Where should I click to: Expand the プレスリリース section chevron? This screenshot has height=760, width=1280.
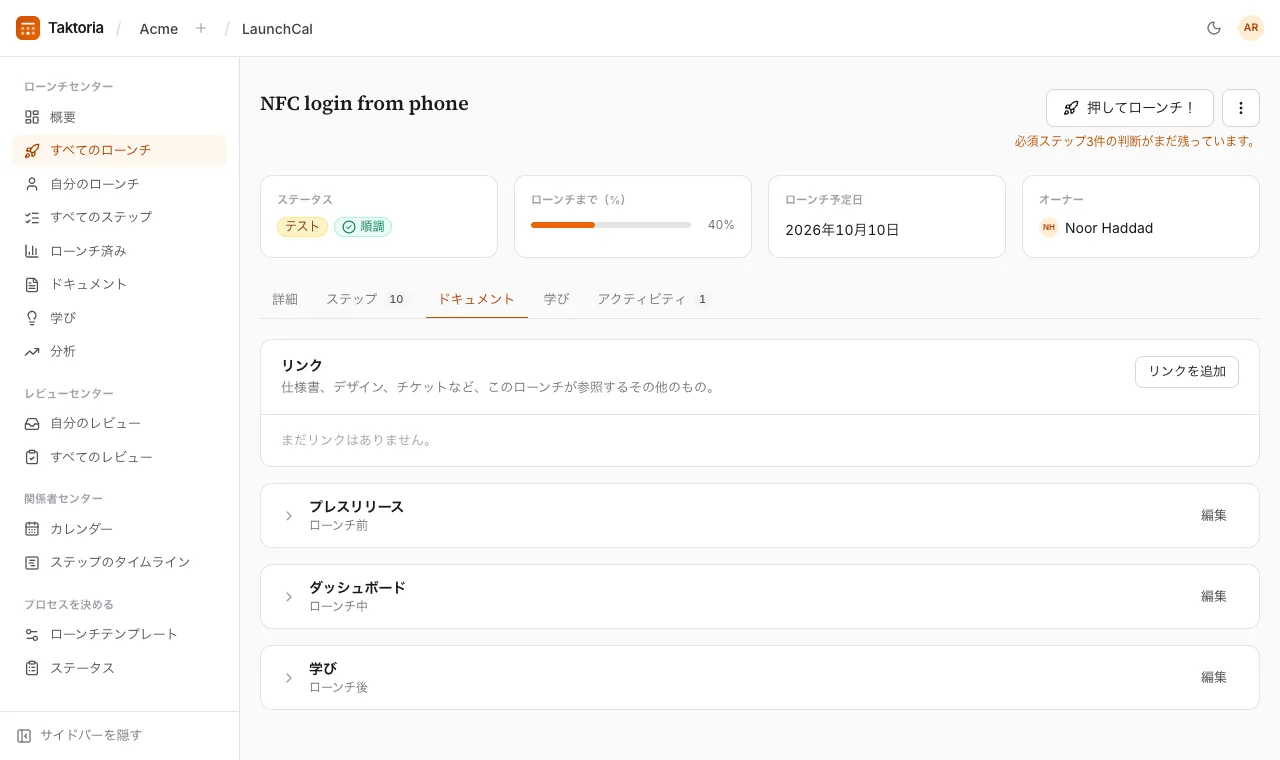(289, 516)
